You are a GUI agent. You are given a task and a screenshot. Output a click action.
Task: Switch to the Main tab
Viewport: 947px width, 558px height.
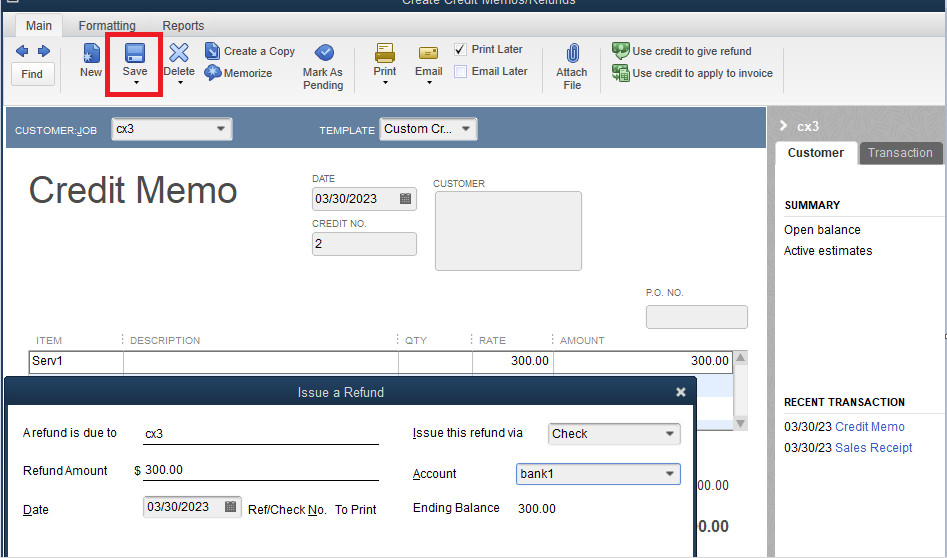(39, 25)
